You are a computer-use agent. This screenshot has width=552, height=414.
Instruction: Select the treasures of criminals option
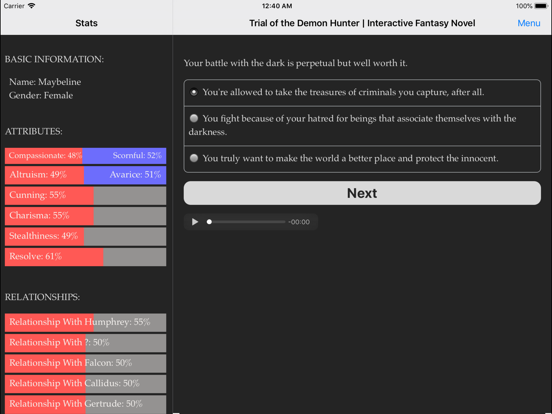[x=362, y=93]
